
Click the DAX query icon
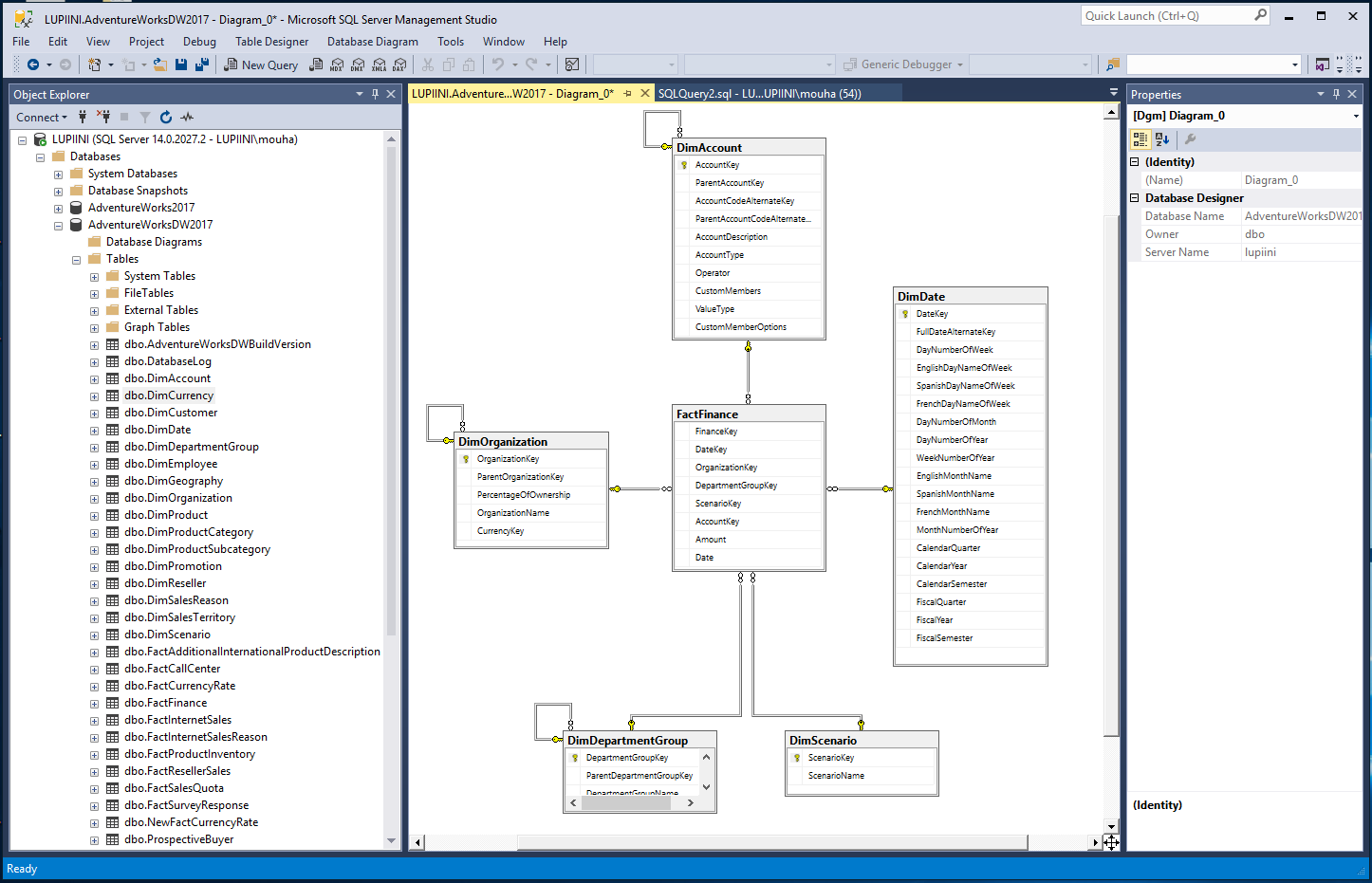tap(399, 64)
